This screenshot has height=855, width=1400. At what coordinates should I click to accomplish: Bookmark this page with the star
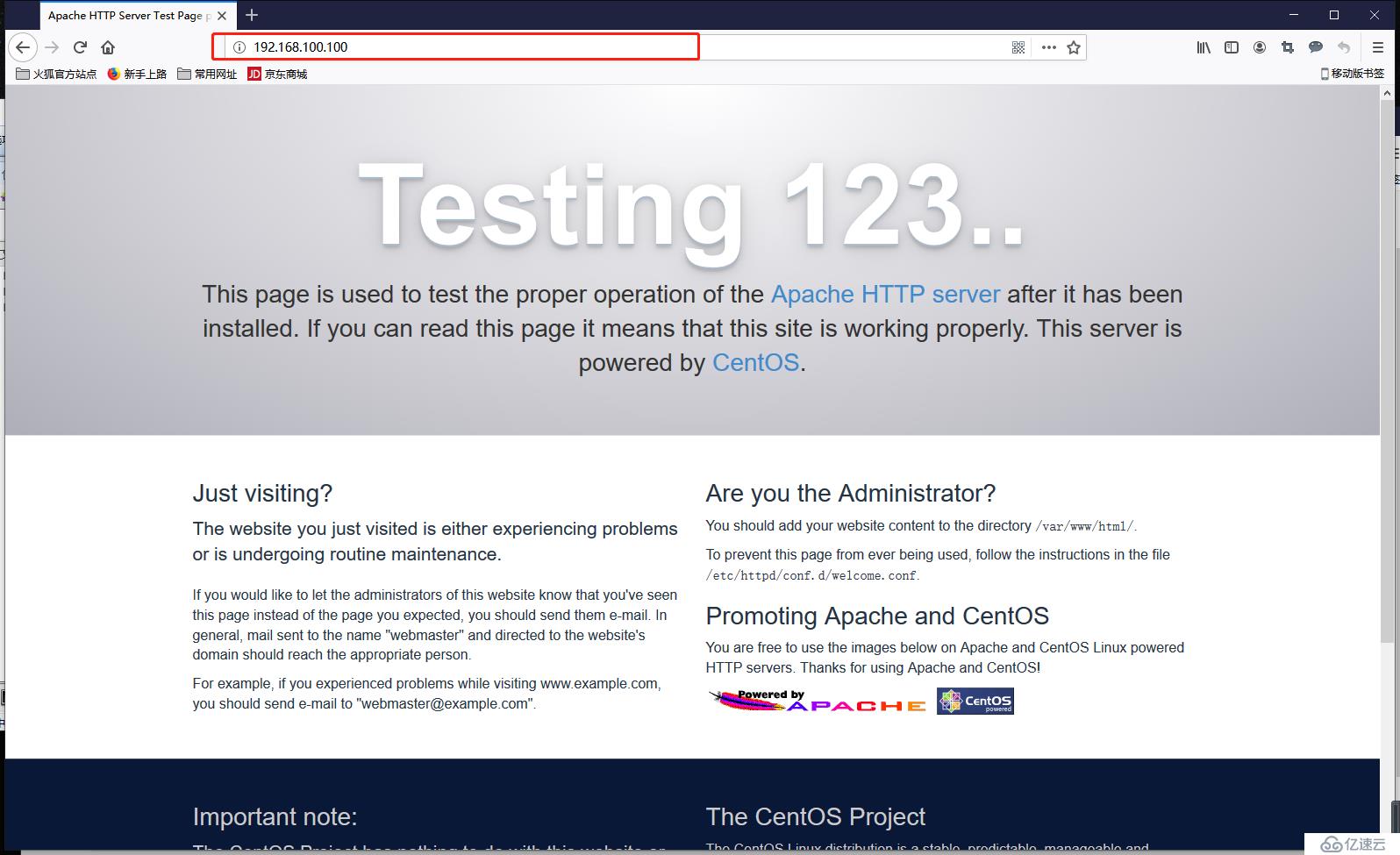click(1074, 47)
